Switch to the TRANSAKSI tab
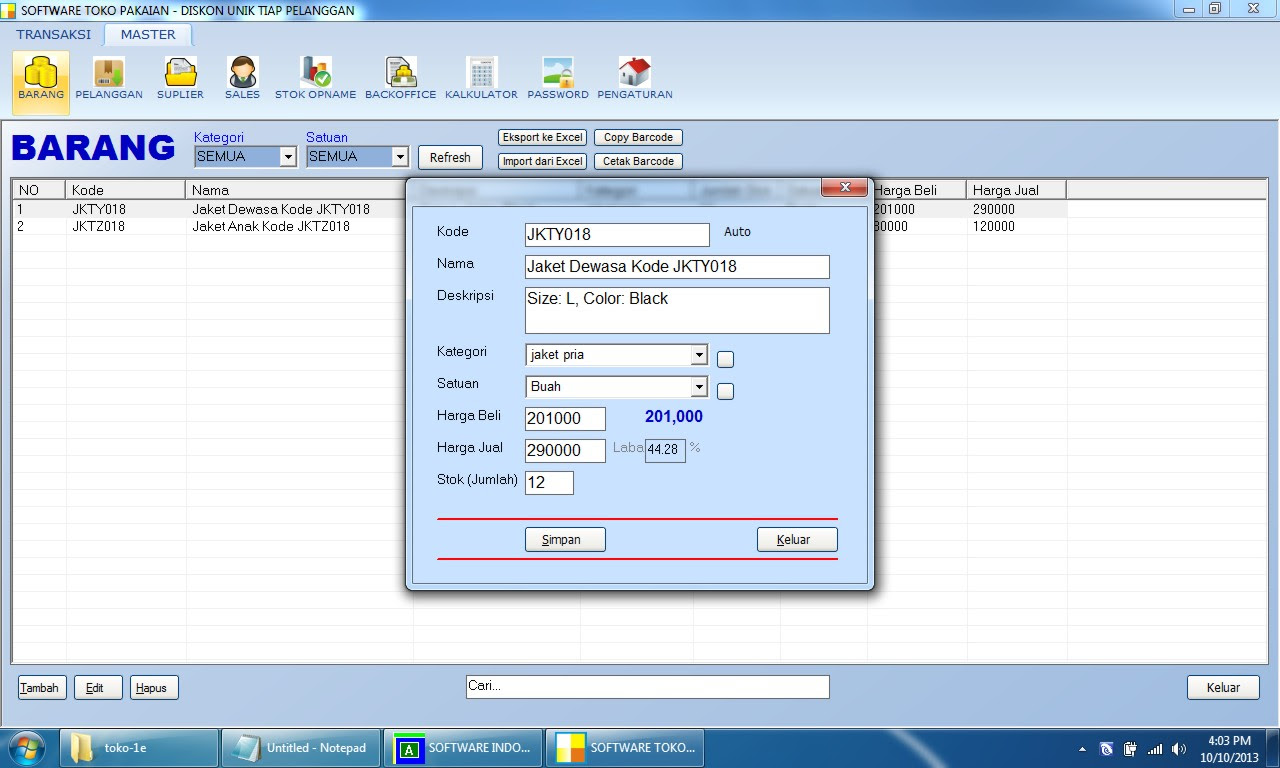Viewport: 1280px width, 768px height. coord(53,34)
